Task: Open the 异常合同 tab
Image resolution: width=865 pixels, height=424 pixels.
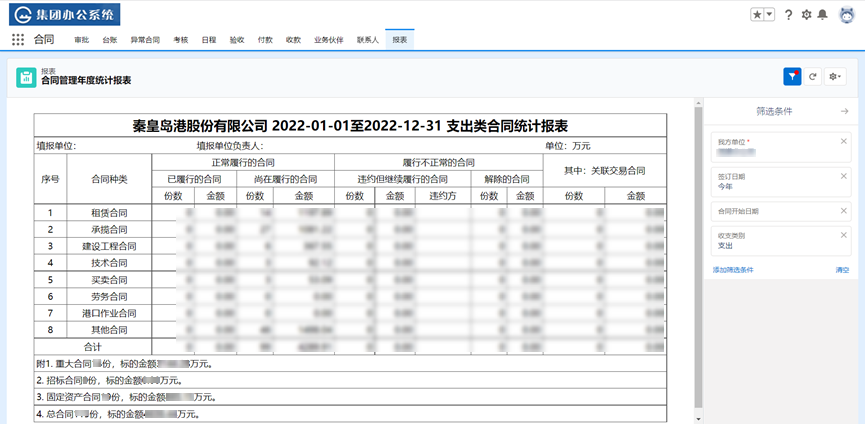Action: coord(145,40)
